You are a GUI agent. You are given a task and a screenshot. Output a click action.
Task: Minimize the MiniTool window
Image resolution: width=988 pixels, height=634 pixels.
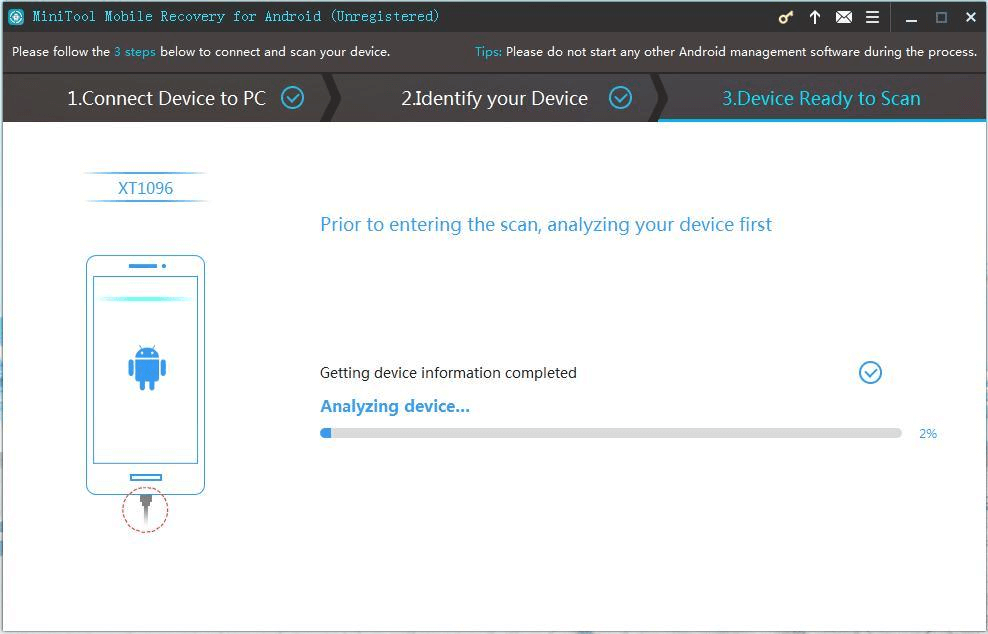pos(911,18)
